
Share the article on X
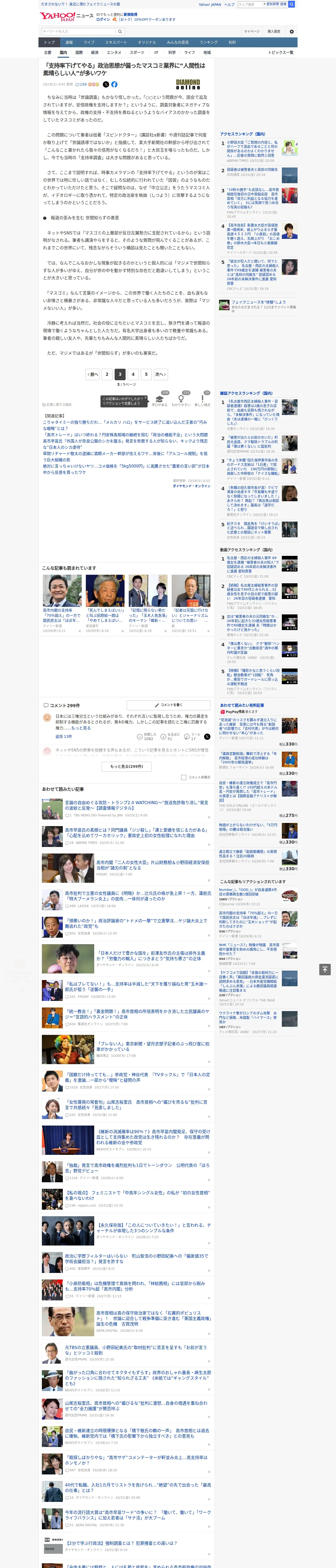pyautogui.click(x=106, y=85)
